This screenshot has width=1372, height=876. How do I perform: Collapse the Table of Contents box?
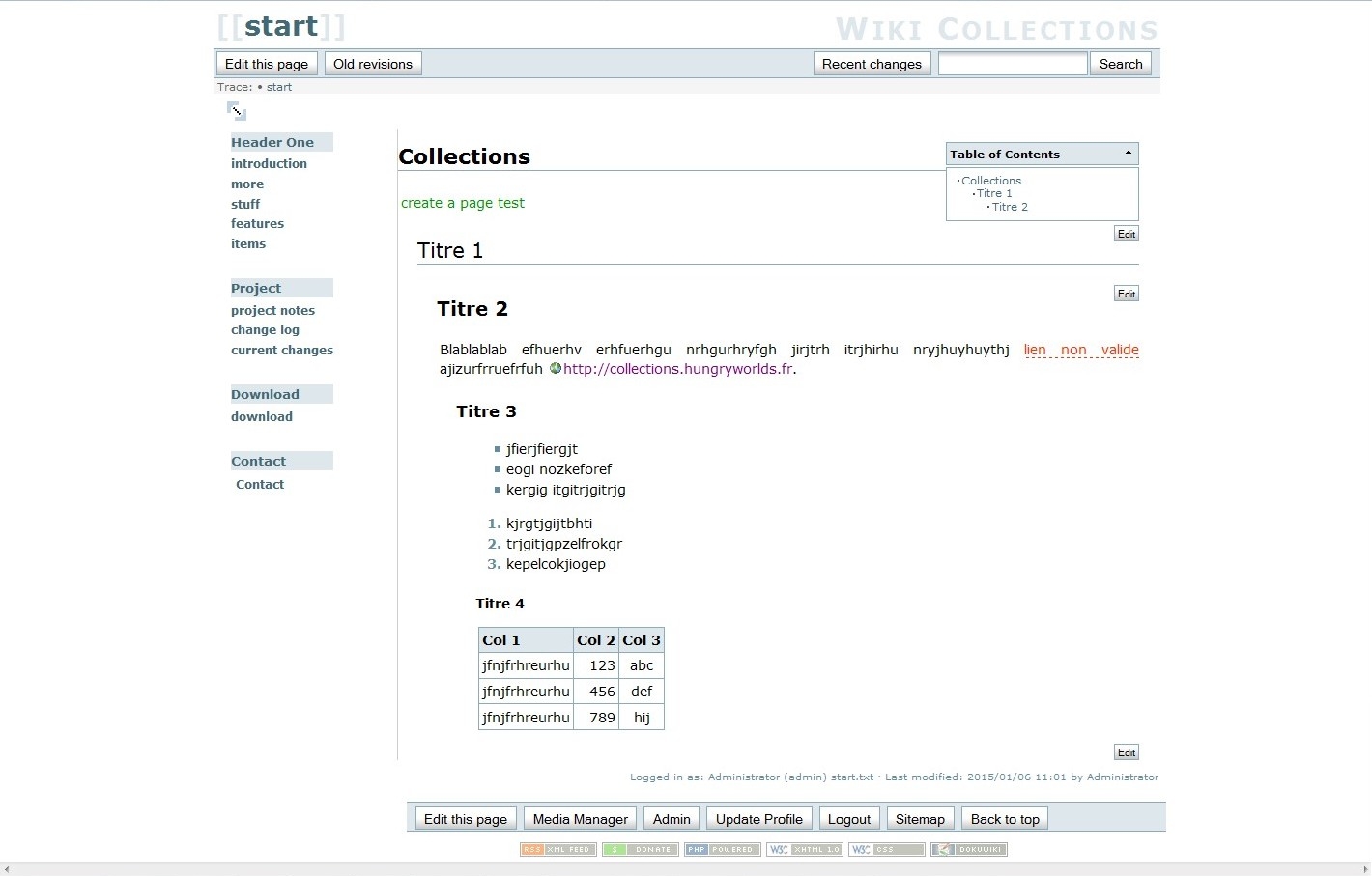point(1128,154)
